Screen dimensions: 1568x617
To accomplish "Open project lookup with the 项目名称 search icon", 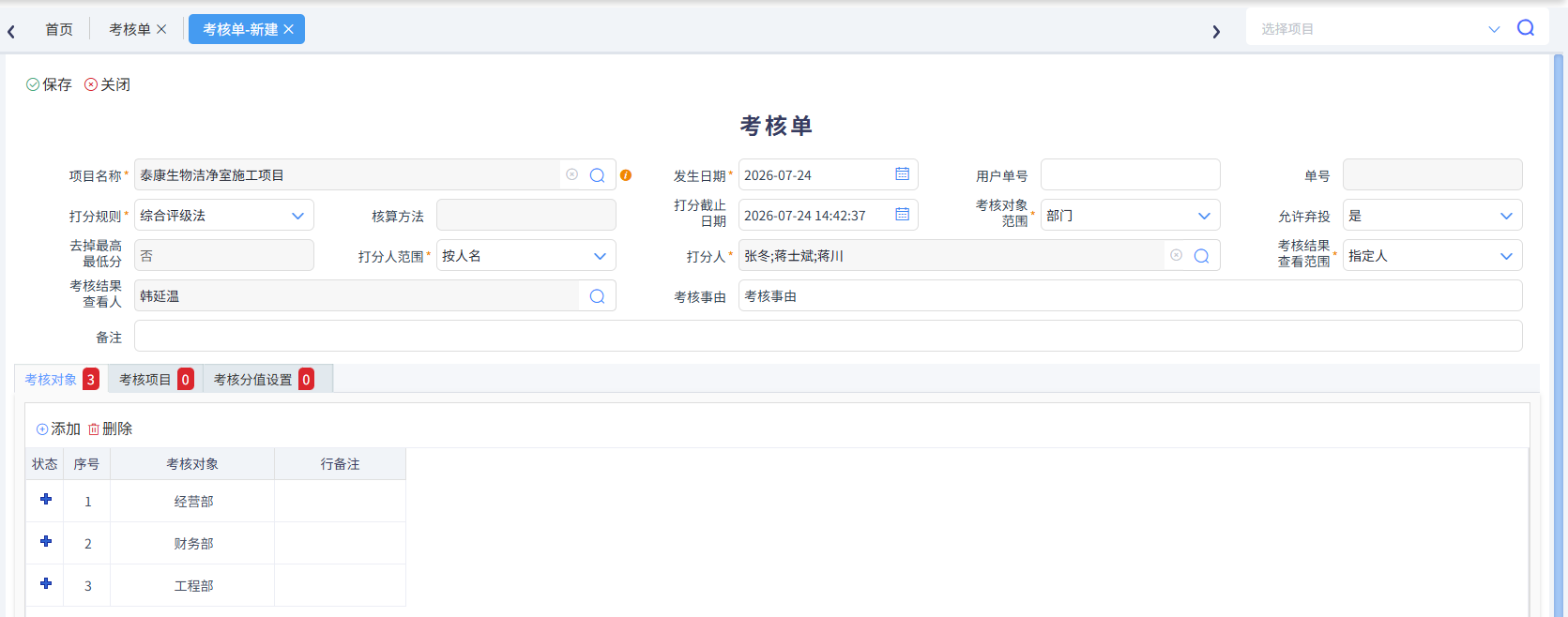I will (x=597, y=175).
